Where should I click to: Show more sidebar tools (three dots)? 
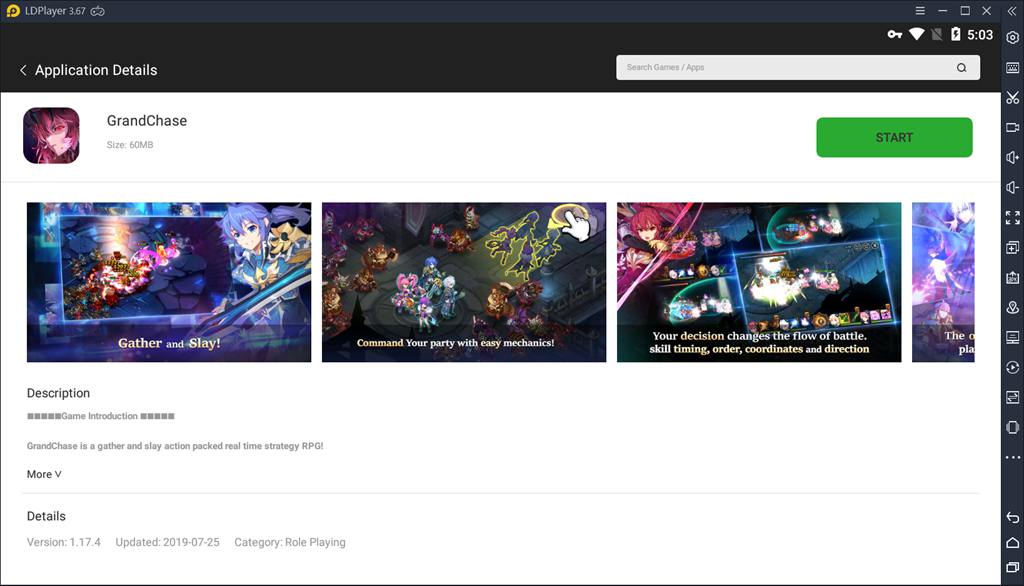coord(1012,457)
